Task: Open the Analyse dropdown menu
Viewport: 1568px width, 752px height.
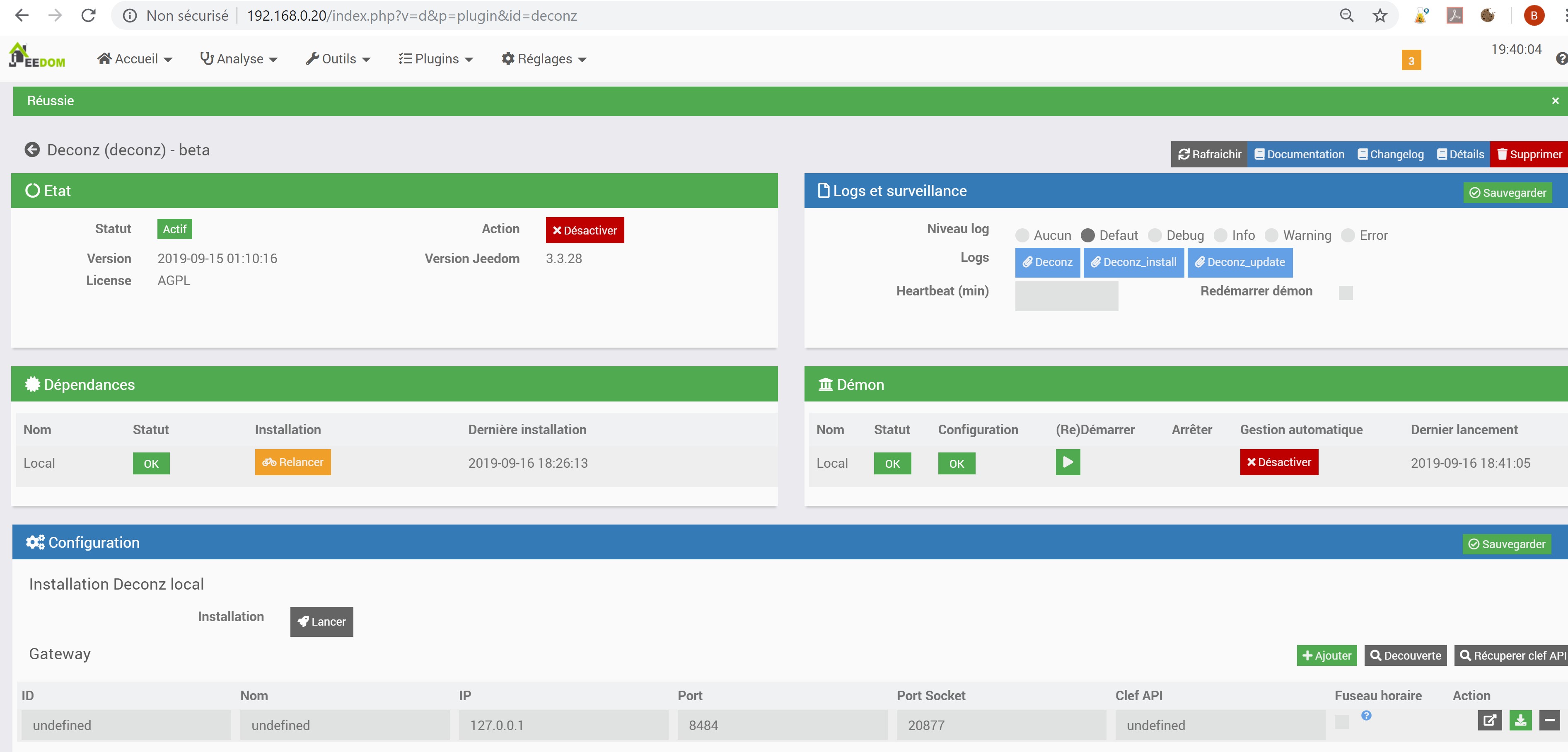Action: [239, 59]
